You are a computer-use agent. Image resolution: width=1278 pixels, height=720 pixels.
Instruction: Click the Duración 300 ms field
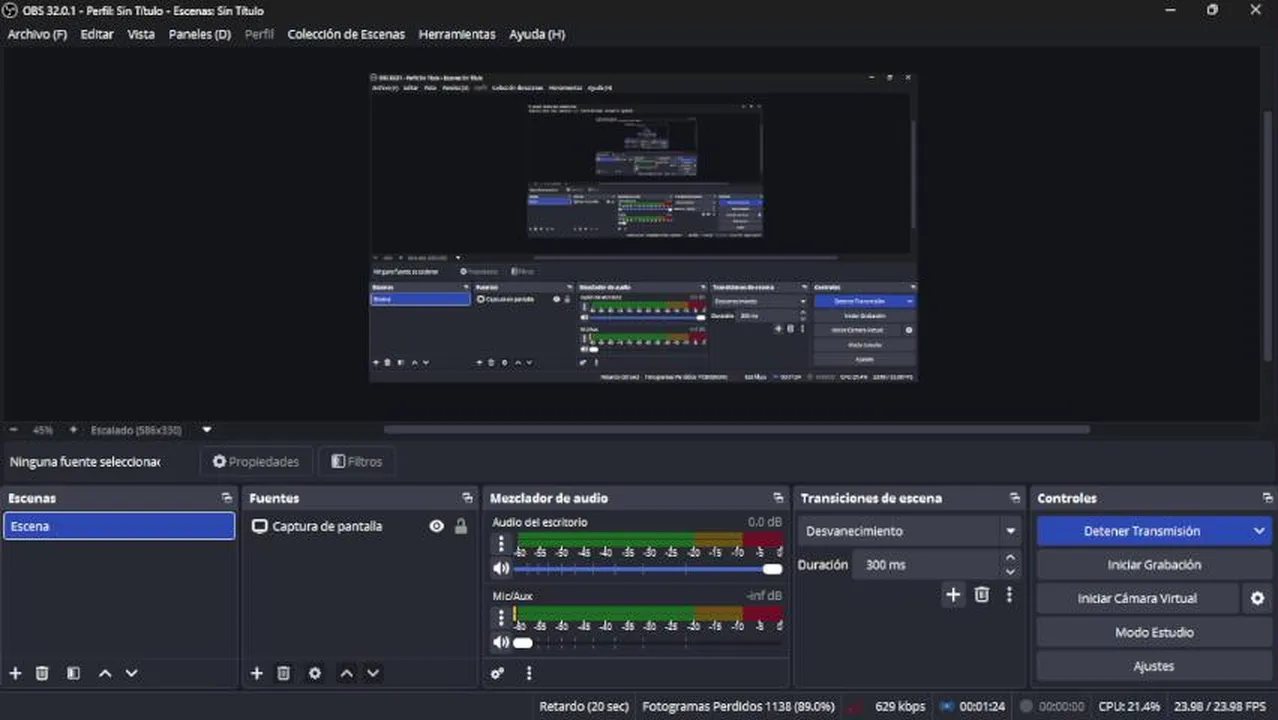click(925, 565)
